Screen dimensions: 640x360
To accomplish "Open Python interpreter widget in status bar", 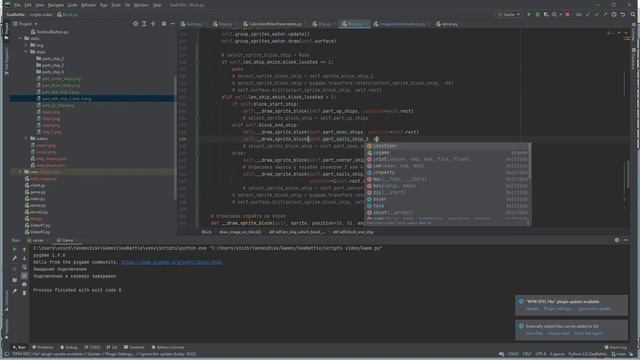I will [x=587, y=354].
